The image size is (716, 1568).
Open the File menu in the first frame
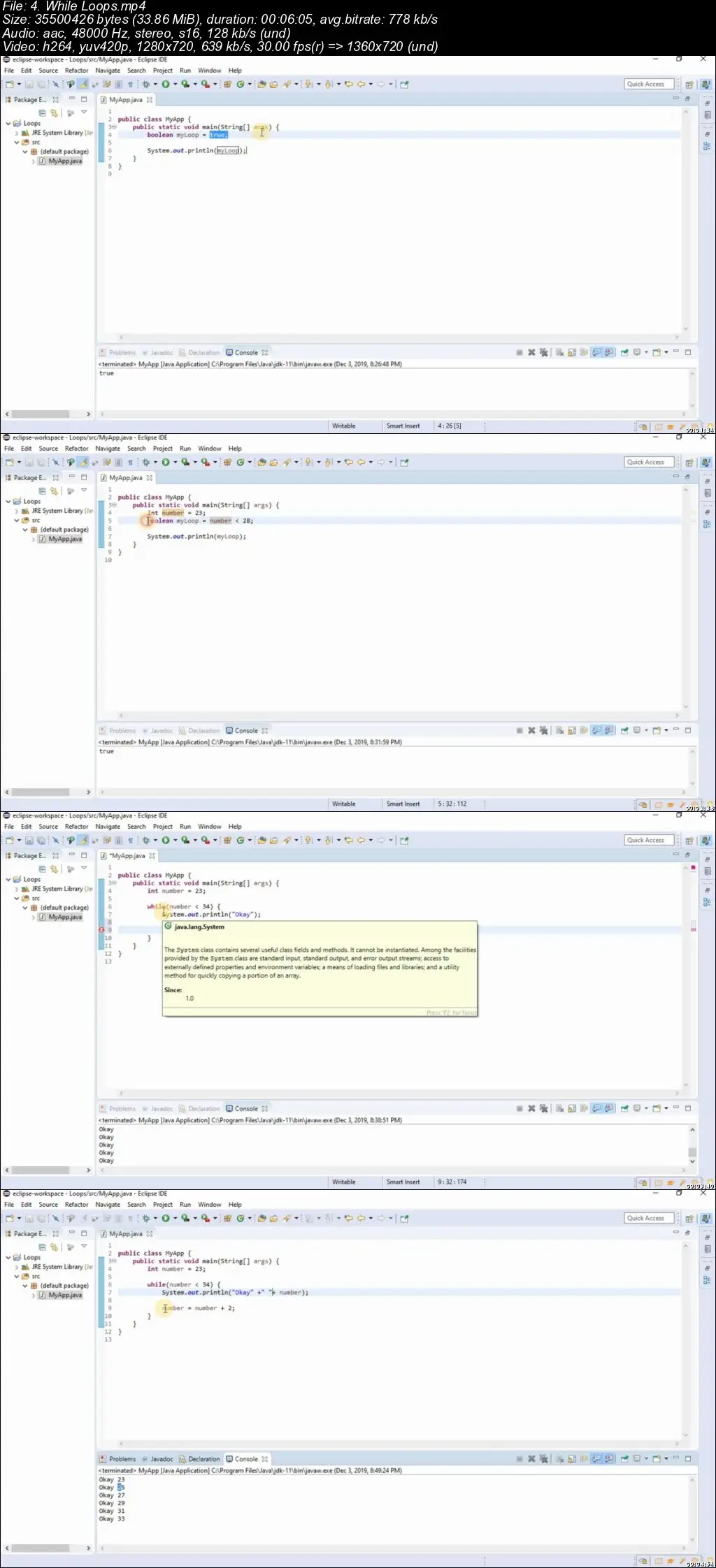coord(9,71)
